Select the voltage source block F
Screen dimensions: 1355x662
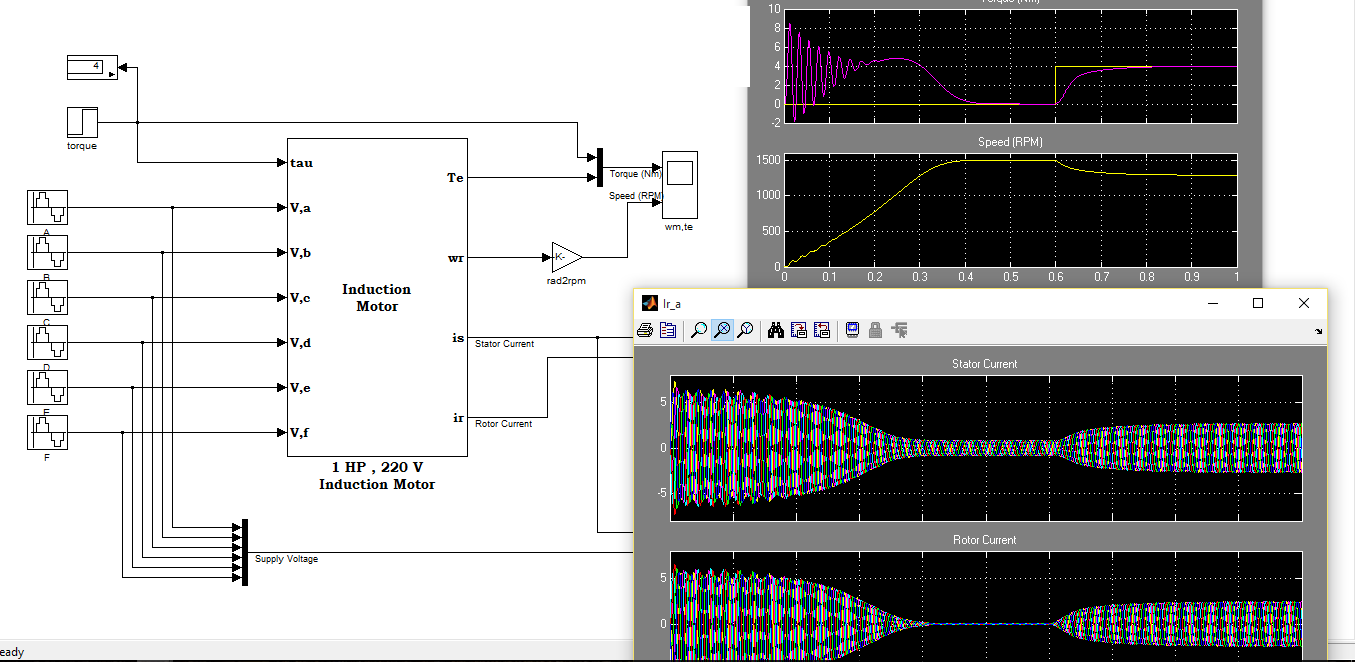[46, 432]
